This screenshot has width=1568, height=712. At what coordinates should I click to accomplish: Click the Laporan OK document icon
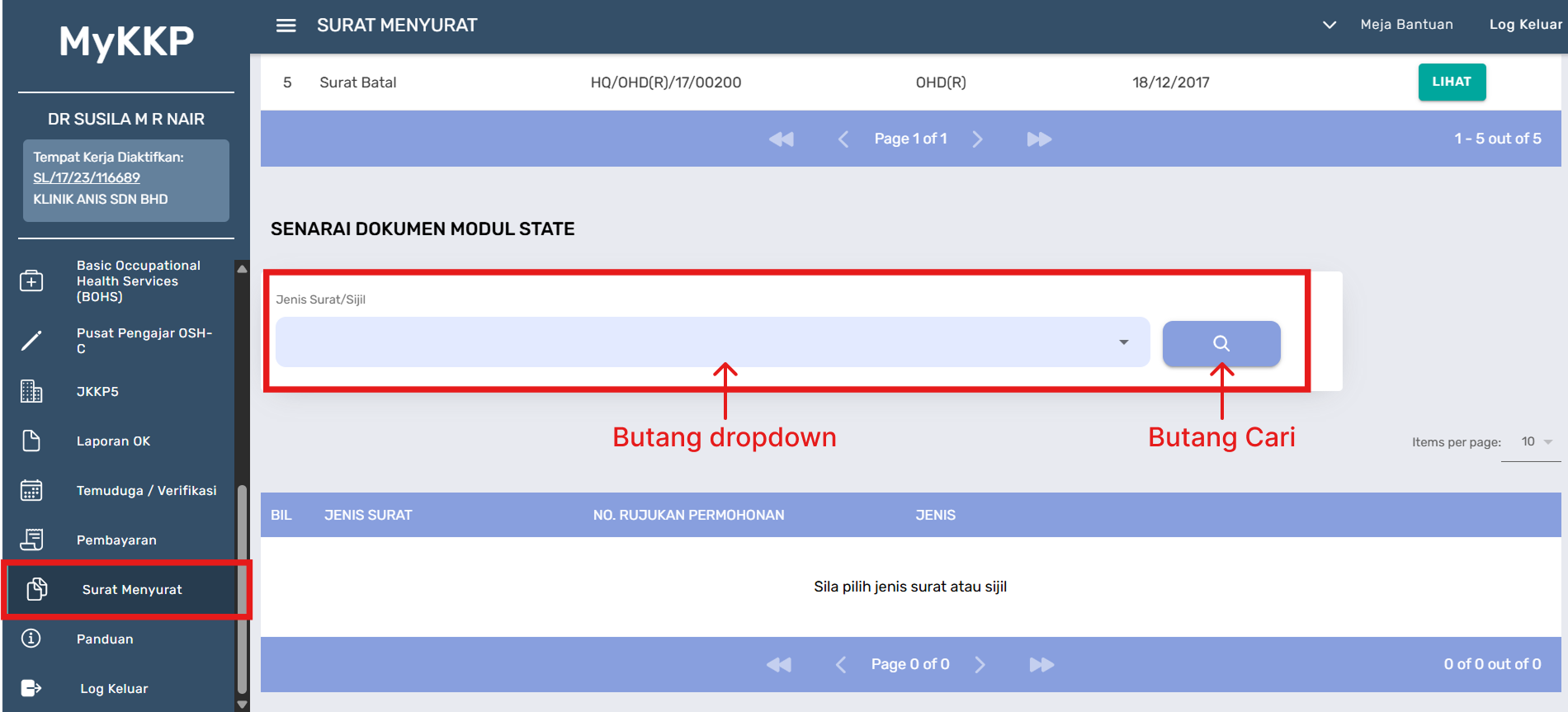click(x=31, y=441)
